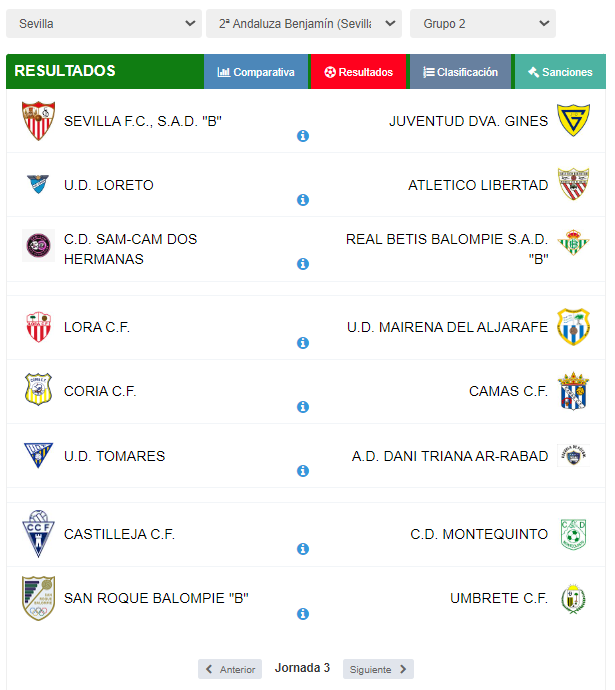
Task: Open the Grupo 2 dropdown
Action: [x=483, y=23]
